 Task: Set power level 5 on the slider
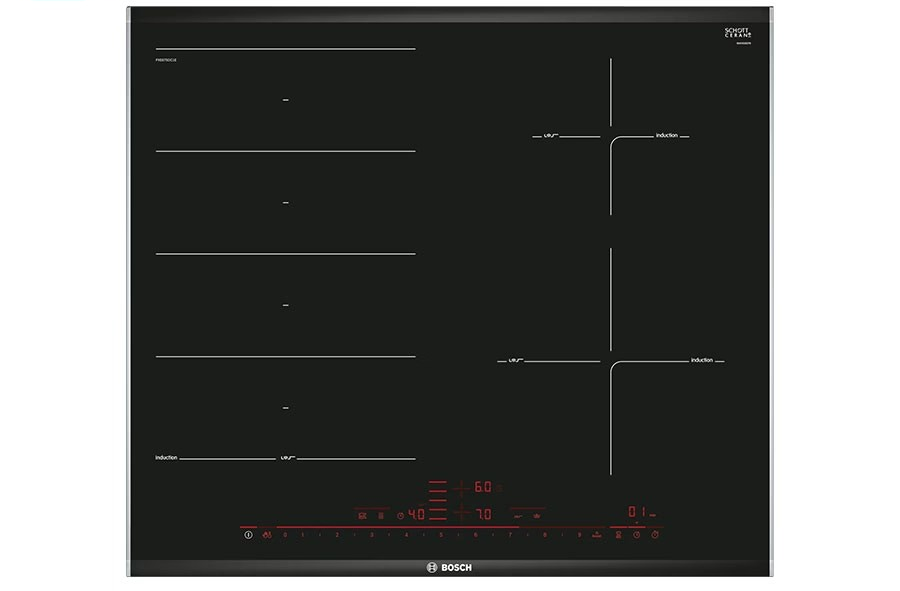click(440, 535)
